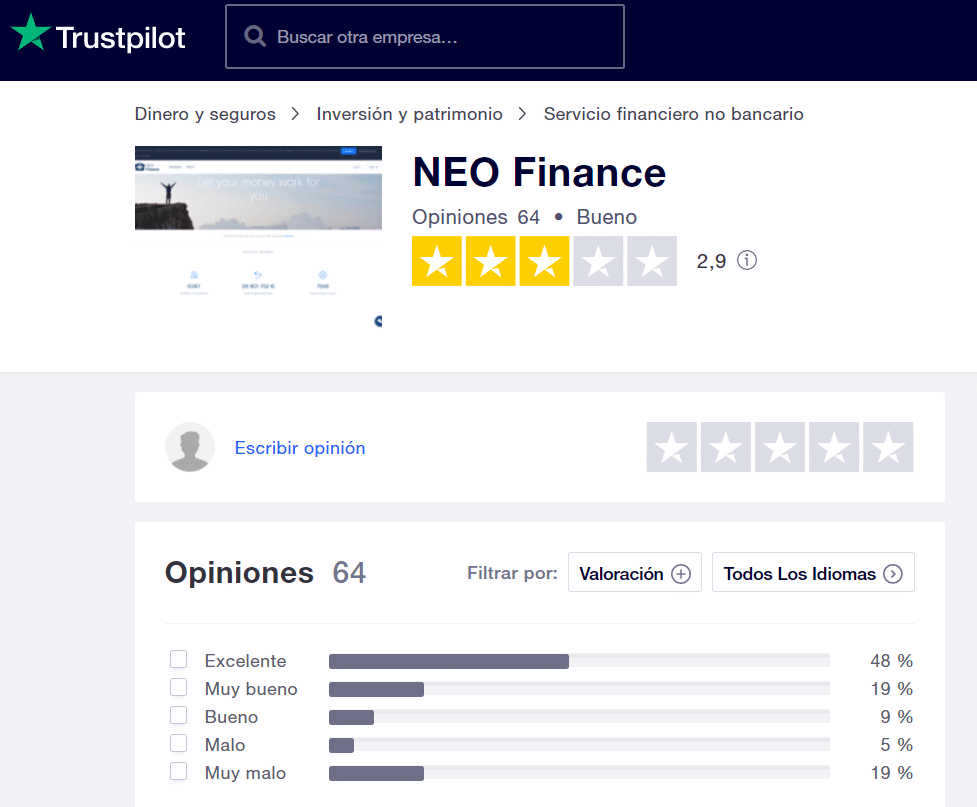Open 'Servicio financiero no bancario' breadcrumb
The image size is (977, 807).
[674, 114]
